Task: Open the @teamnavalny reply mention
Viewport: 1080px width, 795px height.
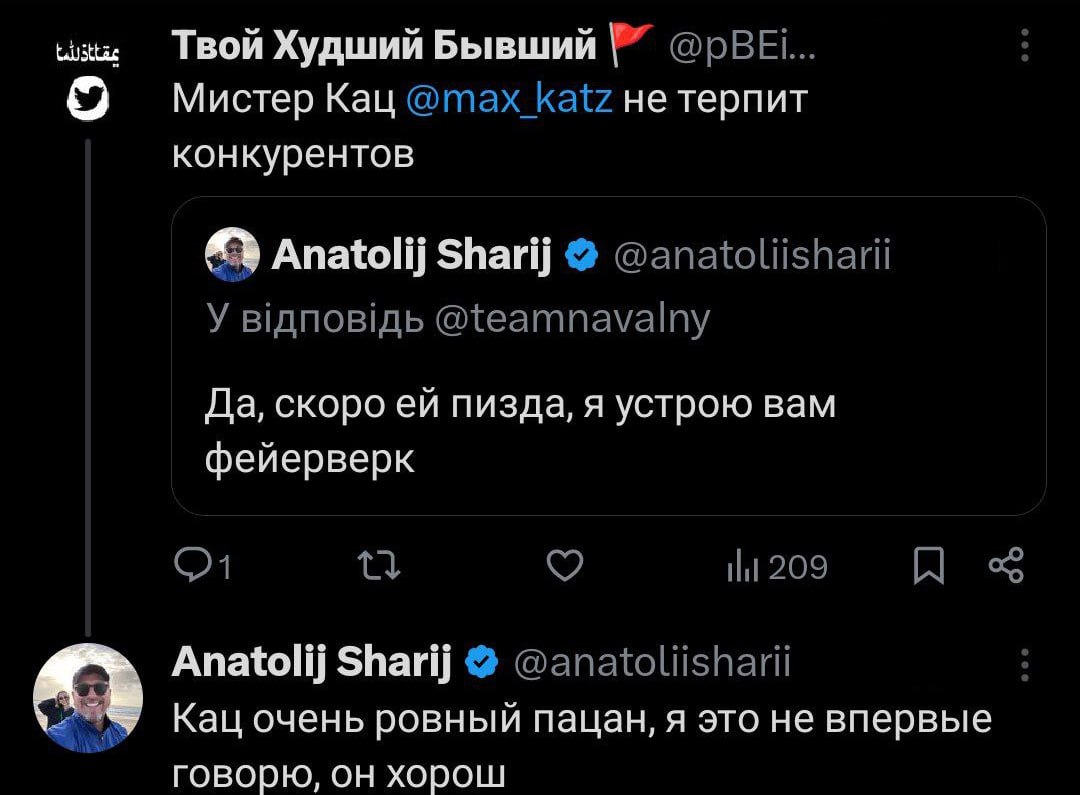Action: [574, 317]
